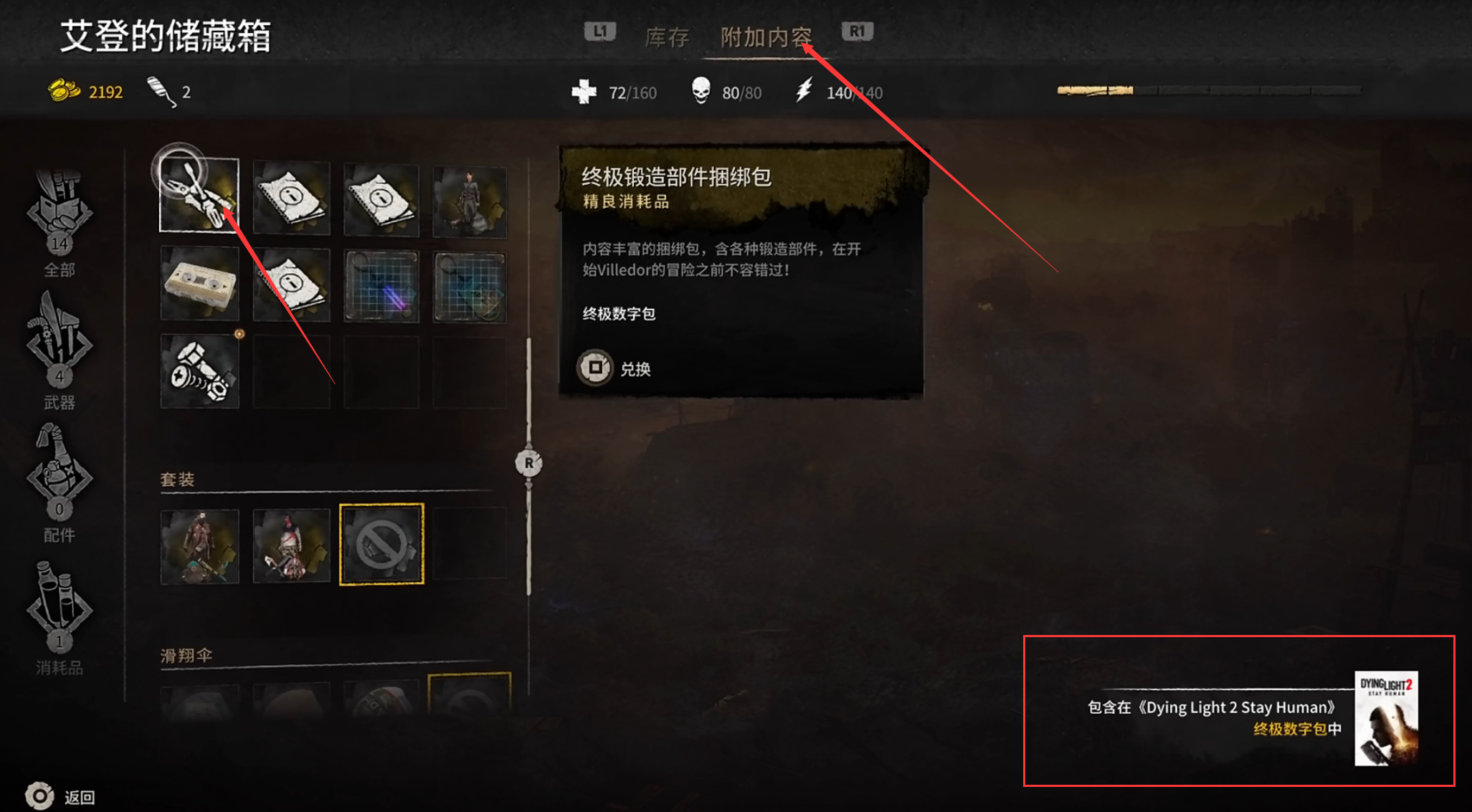Select the cassette tape item
Image resolution: width=1472 pixels, height=812 pixels.
click(x=199, y=284)
